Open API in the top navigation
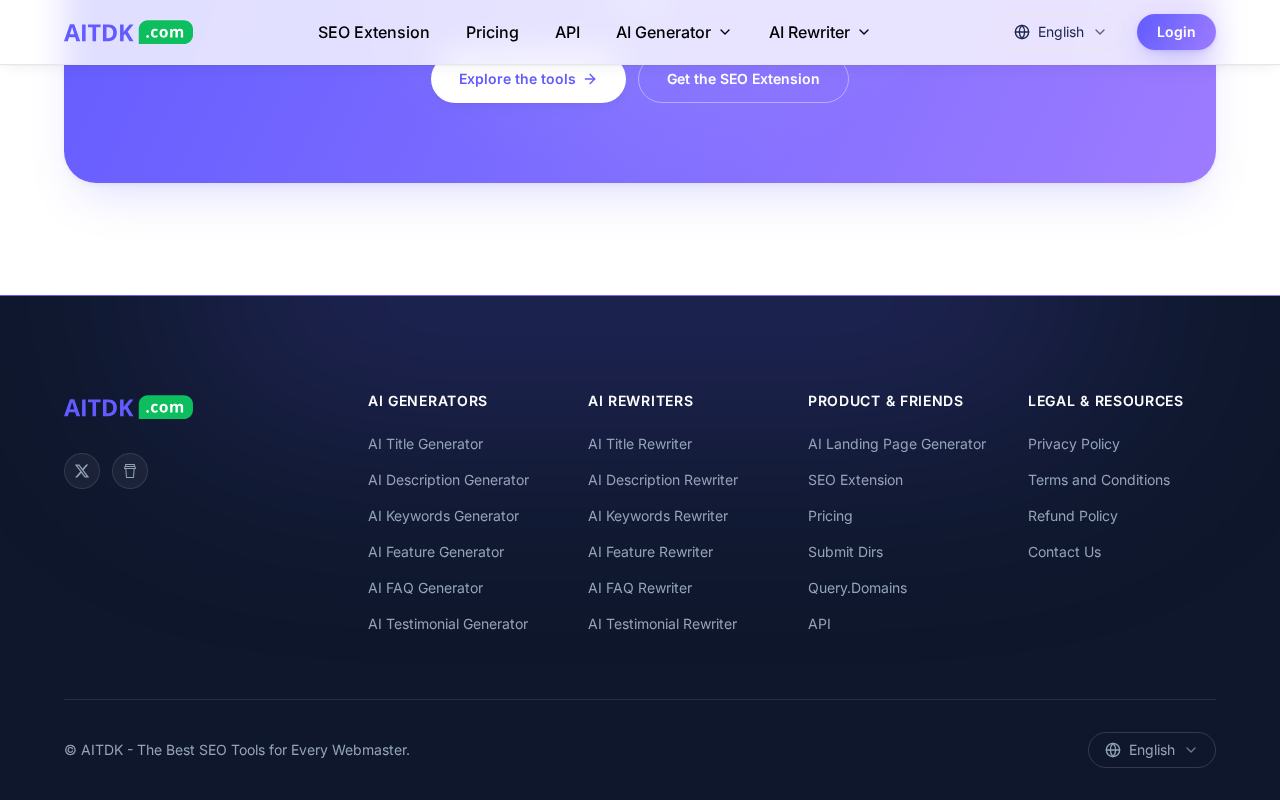This screenshot has height=800, width=1280. pyautogui.click(x=567, y=32)
